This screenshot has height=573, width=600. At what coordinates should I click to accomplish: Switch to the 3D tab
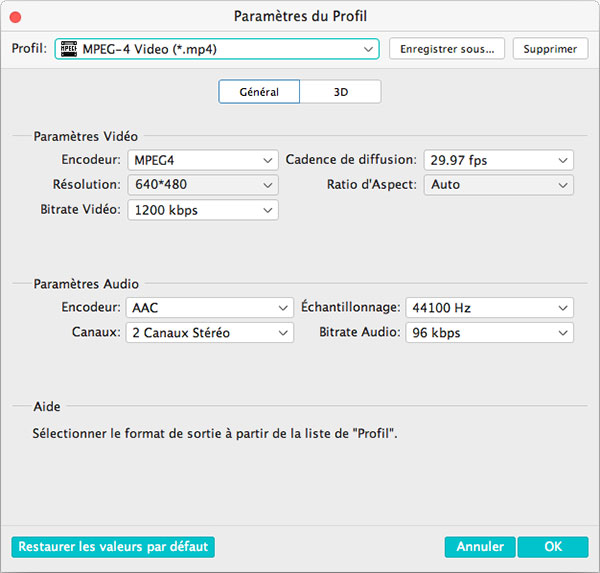point(341,92)
